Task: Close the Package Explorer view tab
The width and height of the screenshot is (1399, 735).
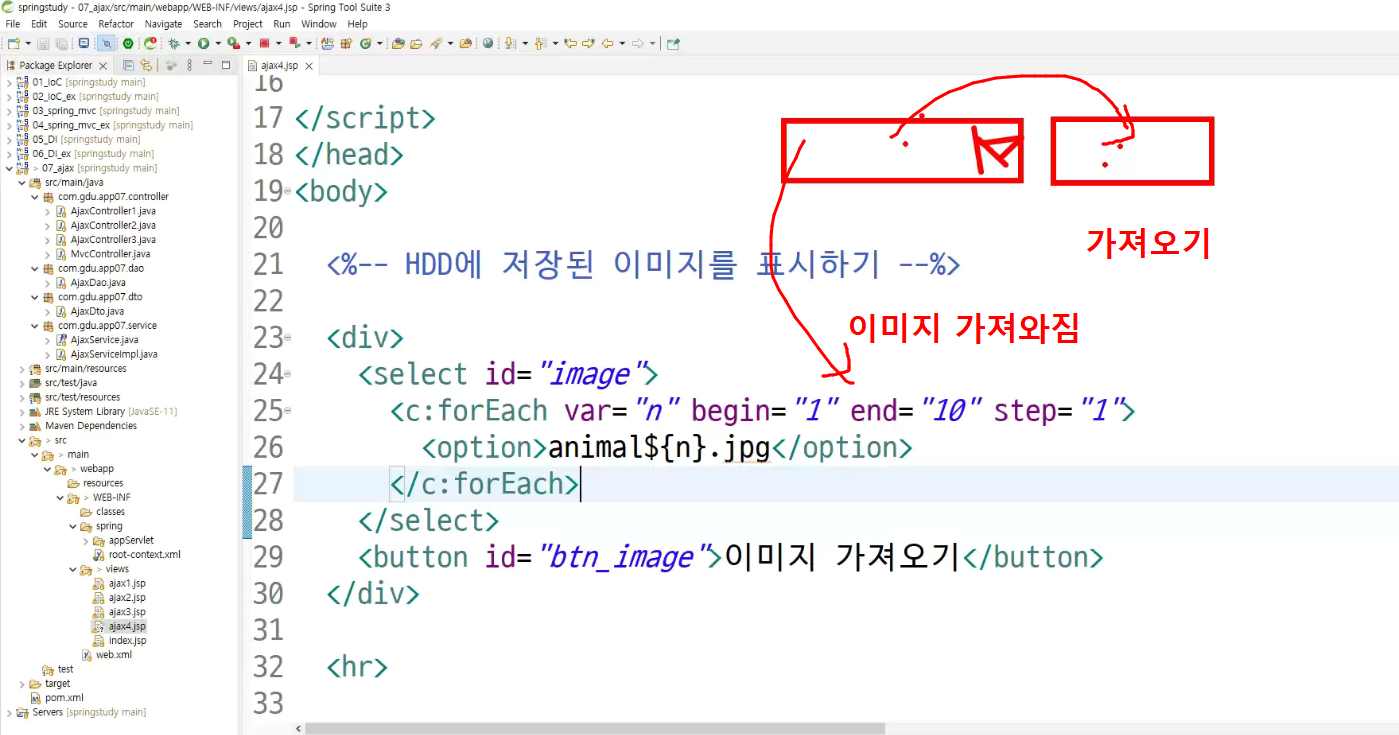Action: point(103,66)
